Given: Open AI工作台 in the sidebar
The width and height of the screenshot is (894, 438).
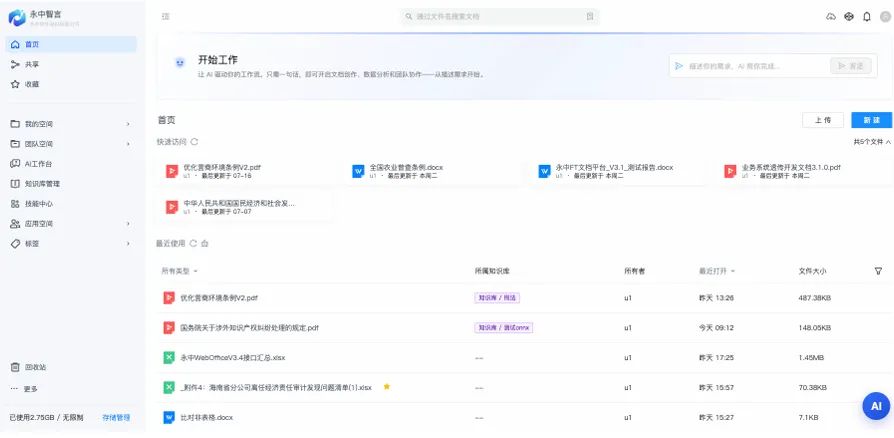Looking at the screenshot, I should pyautogui.click(x=71, y=164).
